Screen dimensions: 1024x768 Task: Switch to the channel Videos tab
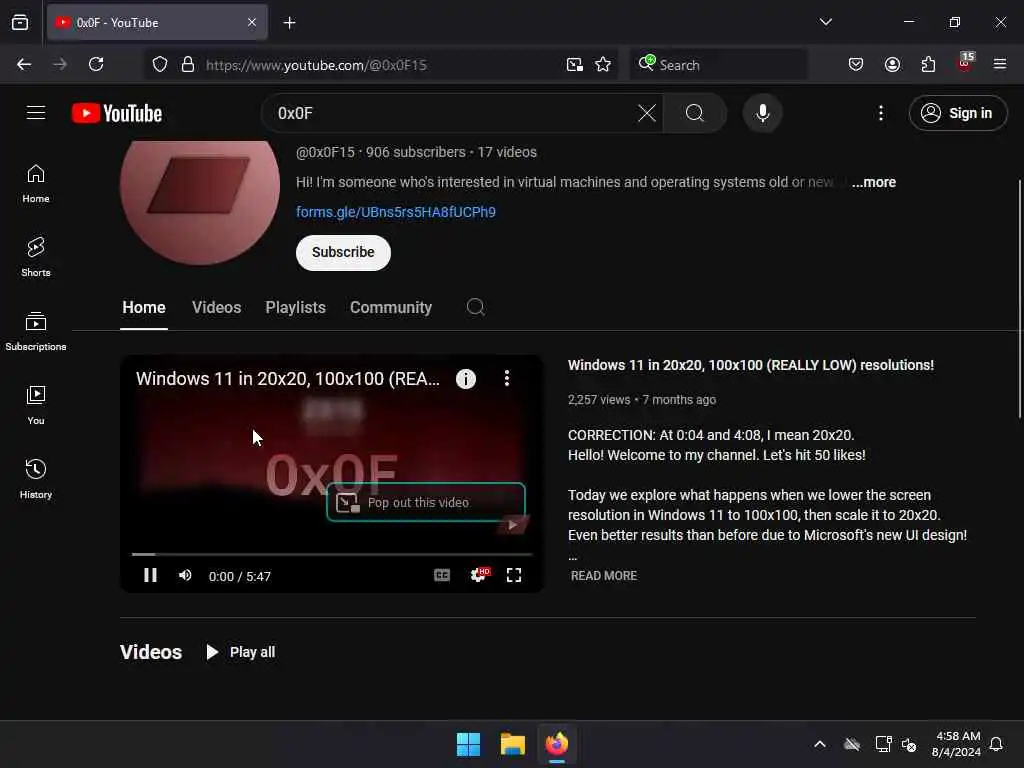pos(217,308)
